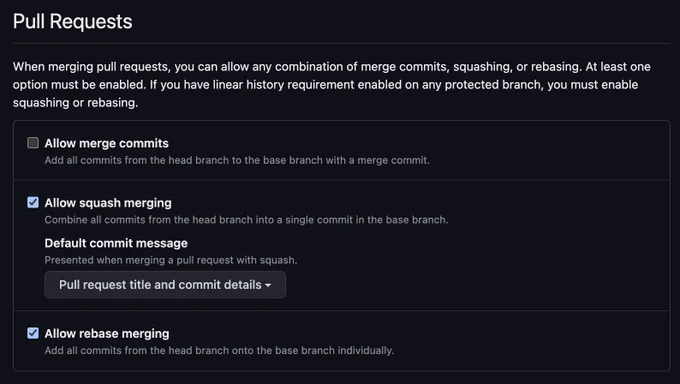This screenshot has height=384, width=680.
Task: Click the squash 'Combine all commits' description
Action: pyautogui.click(x=246, y=220)
